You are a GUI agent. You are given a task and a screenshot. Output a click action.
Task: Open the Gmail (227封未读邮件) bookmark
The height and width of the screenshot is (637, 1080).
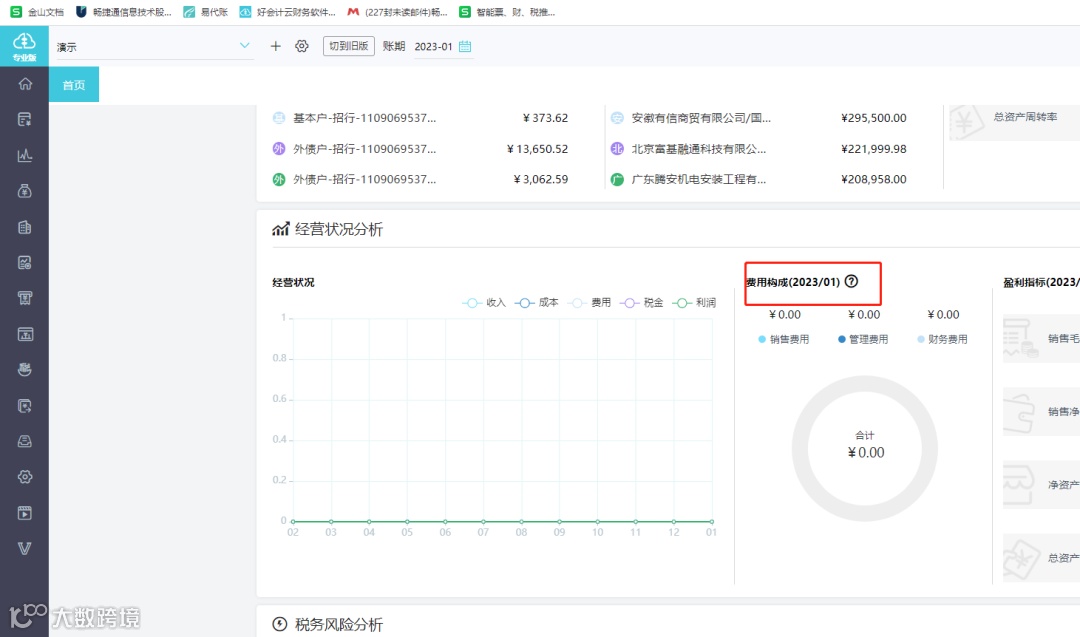[x=397, y=12]
